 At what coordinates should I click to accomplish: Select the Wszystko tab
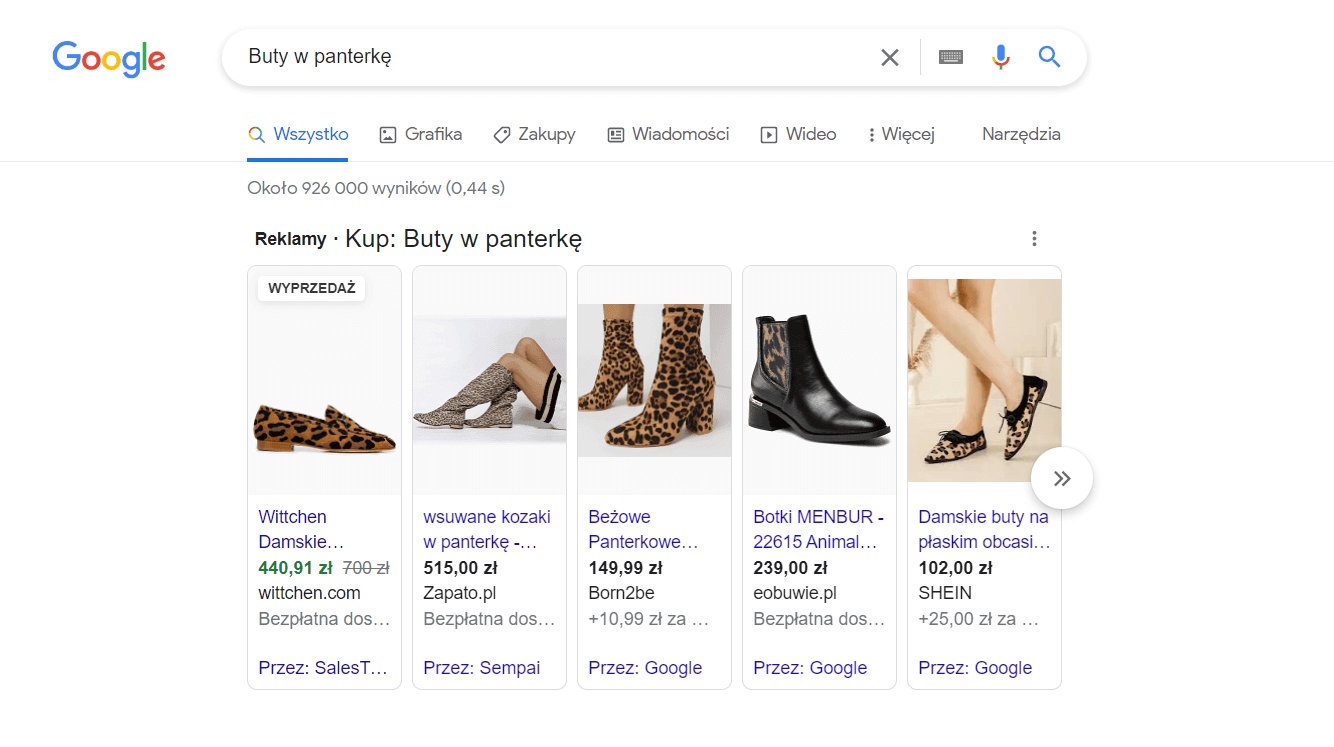pyautogui.click(x=298, y=134)
